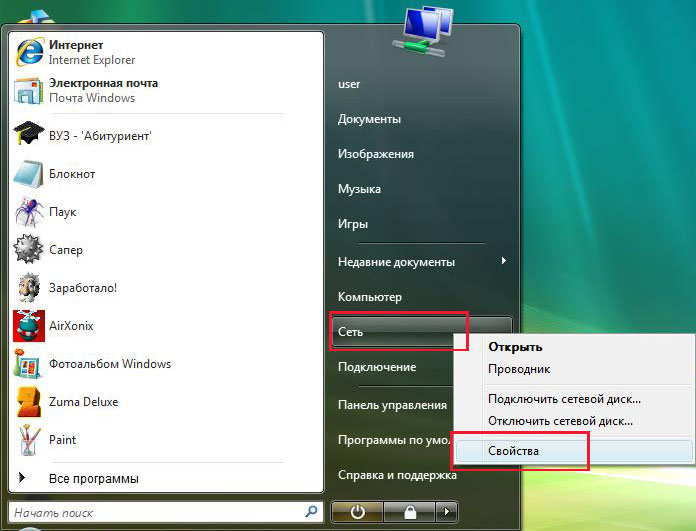
Task: Select Подключить сетевой диск...
Action: [x=564, y=399]
